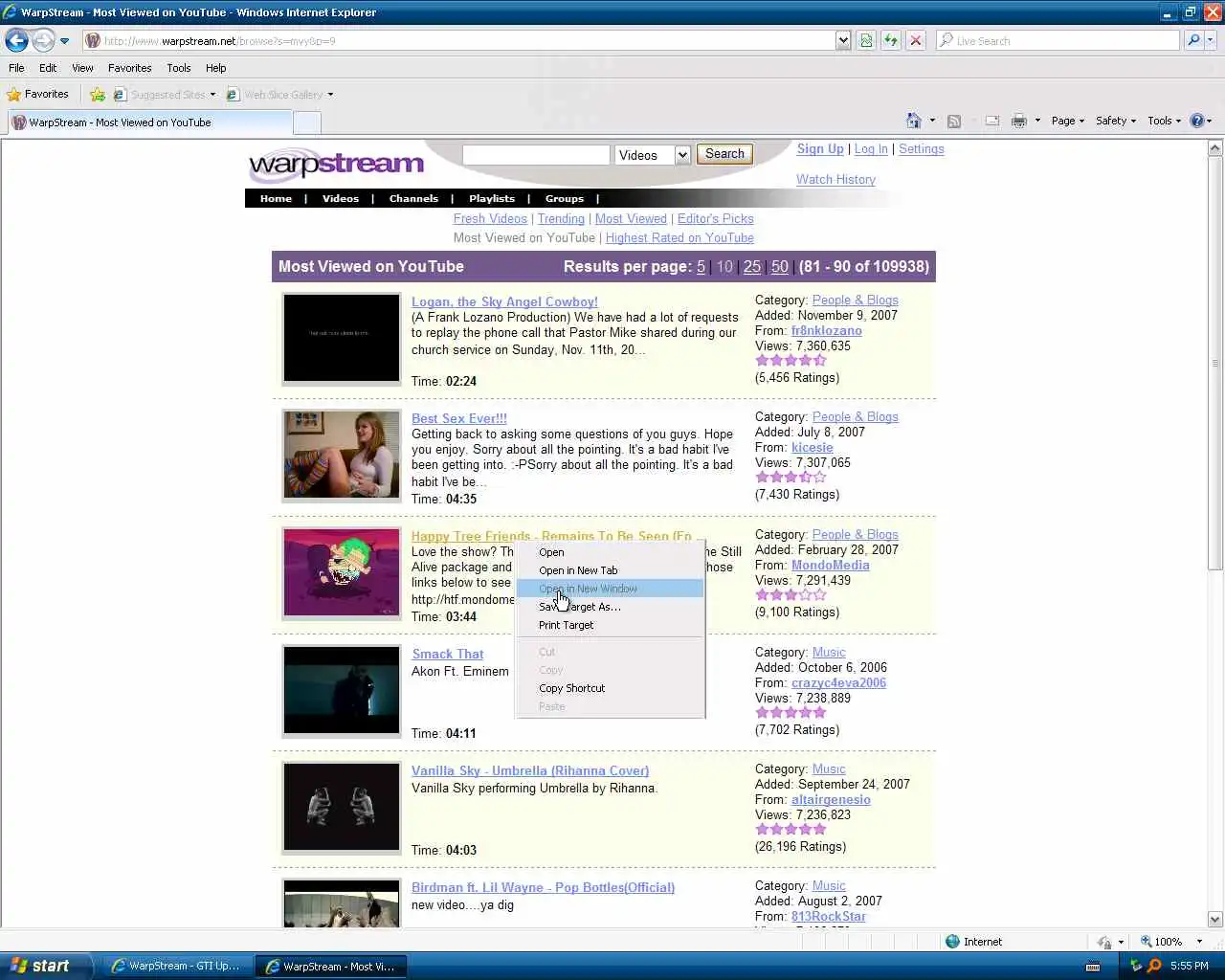Click the Log In link

coord(871,149)
